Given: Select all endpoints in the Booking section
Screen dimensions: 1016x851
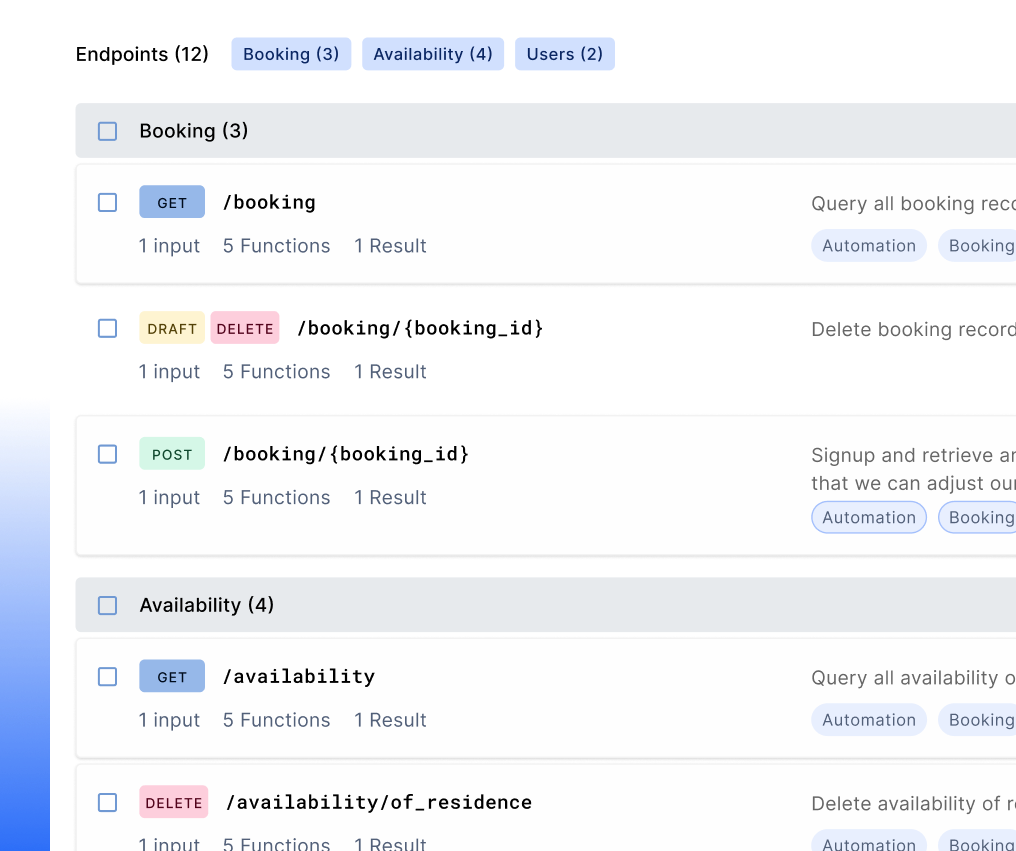Looking at the screenshot, I should pyautogui.click(x=107, y=130).
